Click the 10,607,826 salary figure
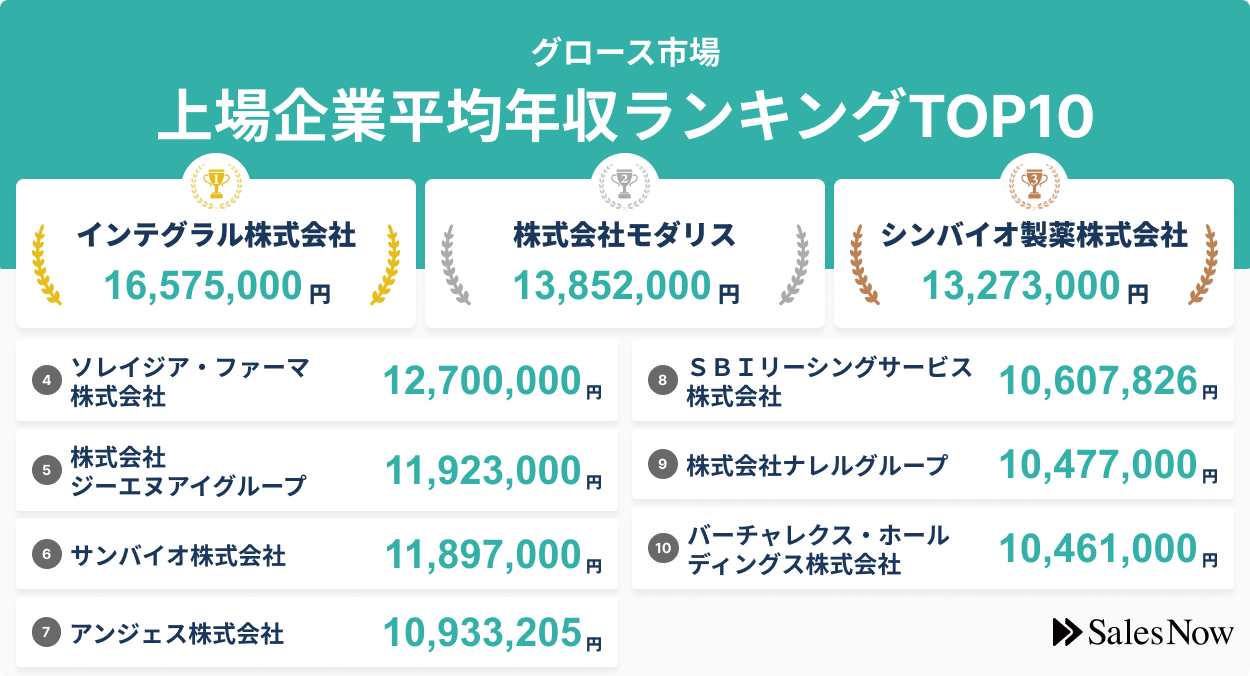This screenshot has height=676, width=1250. click(x=1098, y=381)
